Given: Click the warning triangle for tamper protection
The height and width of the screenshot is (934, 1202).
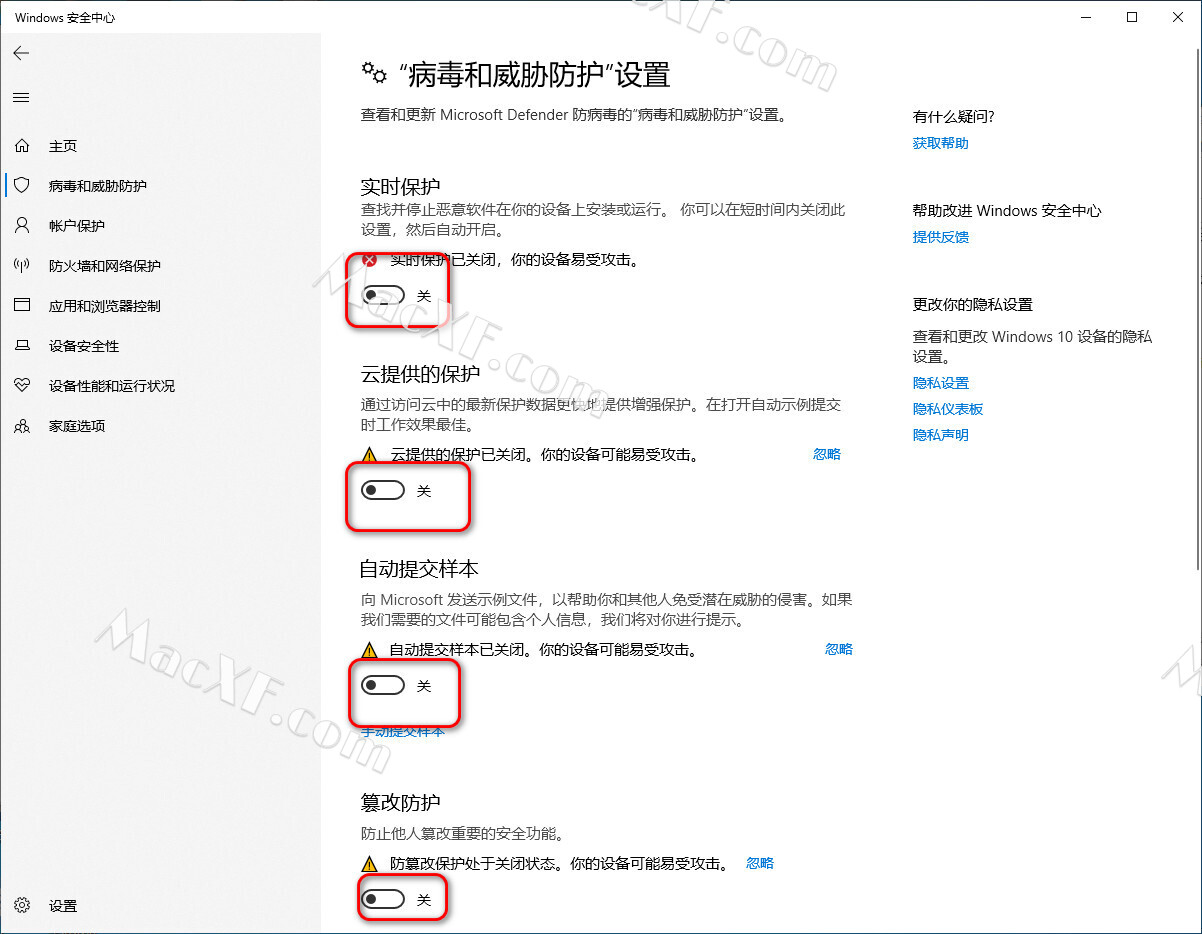Looking at the screenshot, I should [x=370, y=863].
